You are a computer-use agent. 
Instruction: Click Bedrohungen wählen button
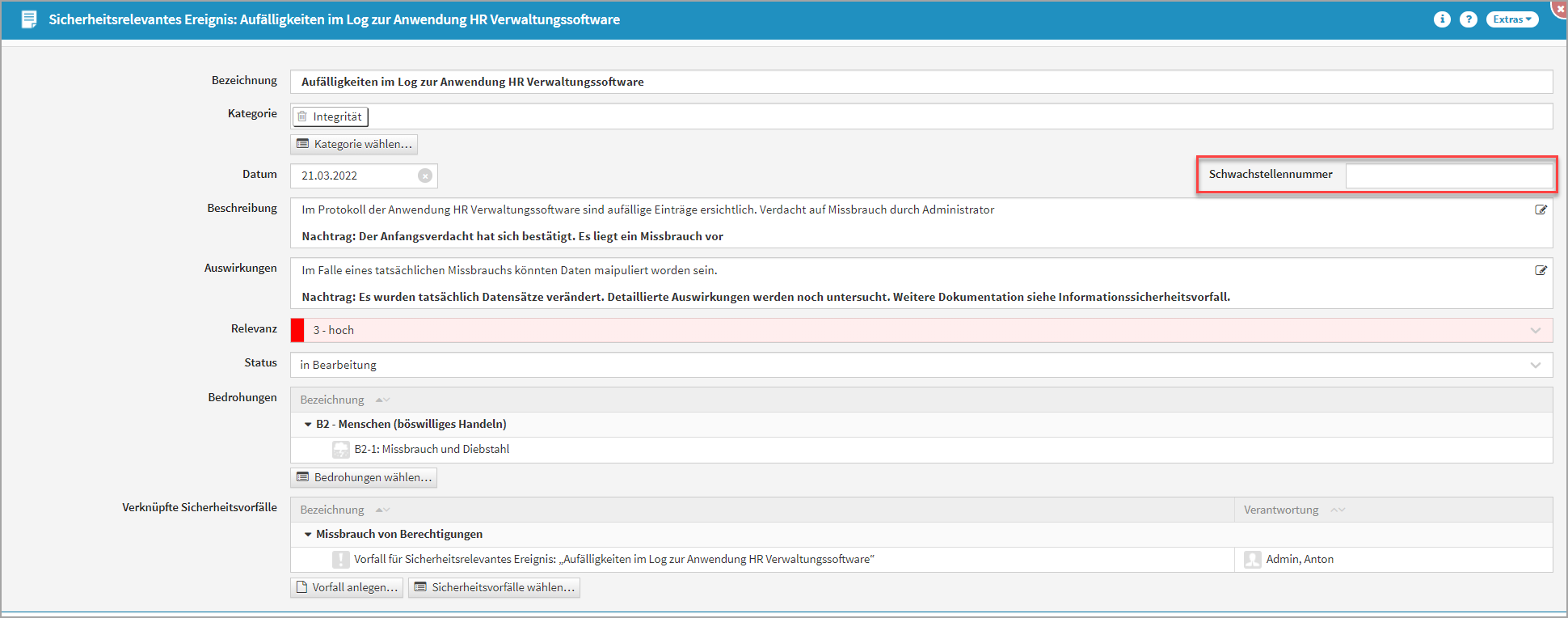pyautogui.click(x=364, y=477)
